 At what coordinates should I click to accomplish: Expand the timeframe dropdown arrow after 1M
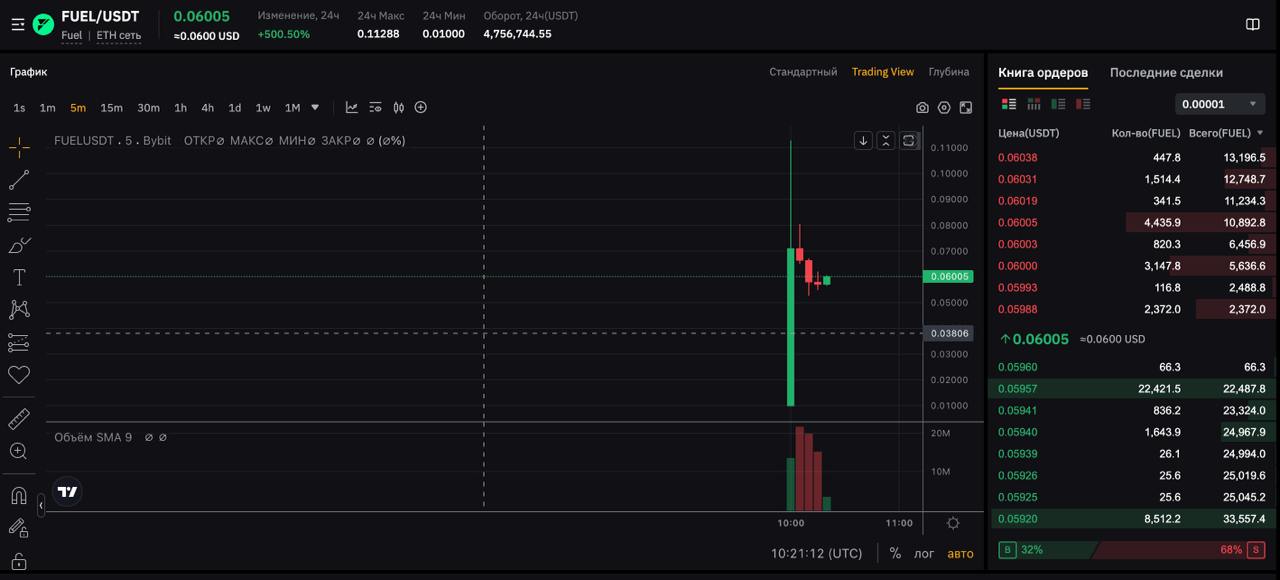pos(315,107)
